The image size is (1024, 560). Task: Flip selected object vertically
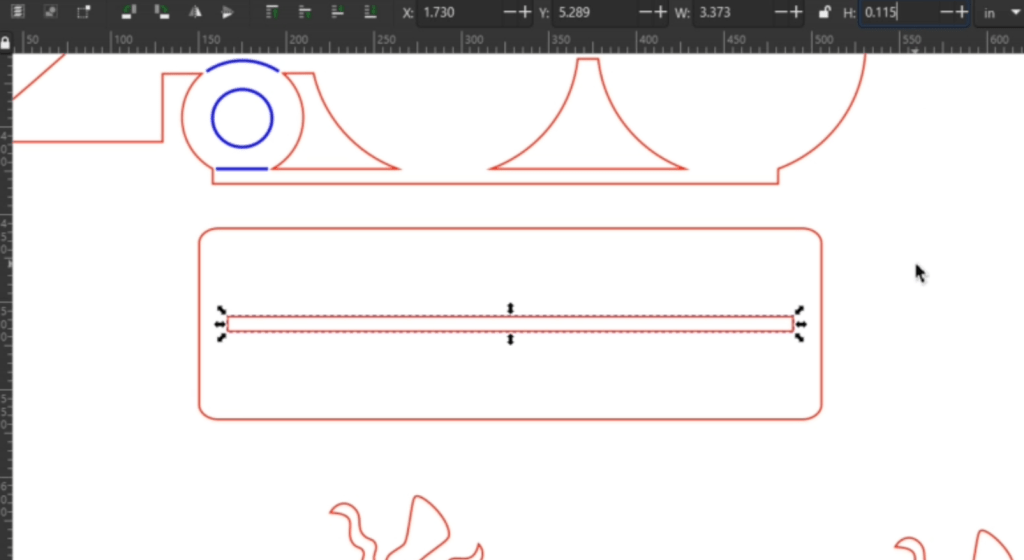(x=227, y=12)
